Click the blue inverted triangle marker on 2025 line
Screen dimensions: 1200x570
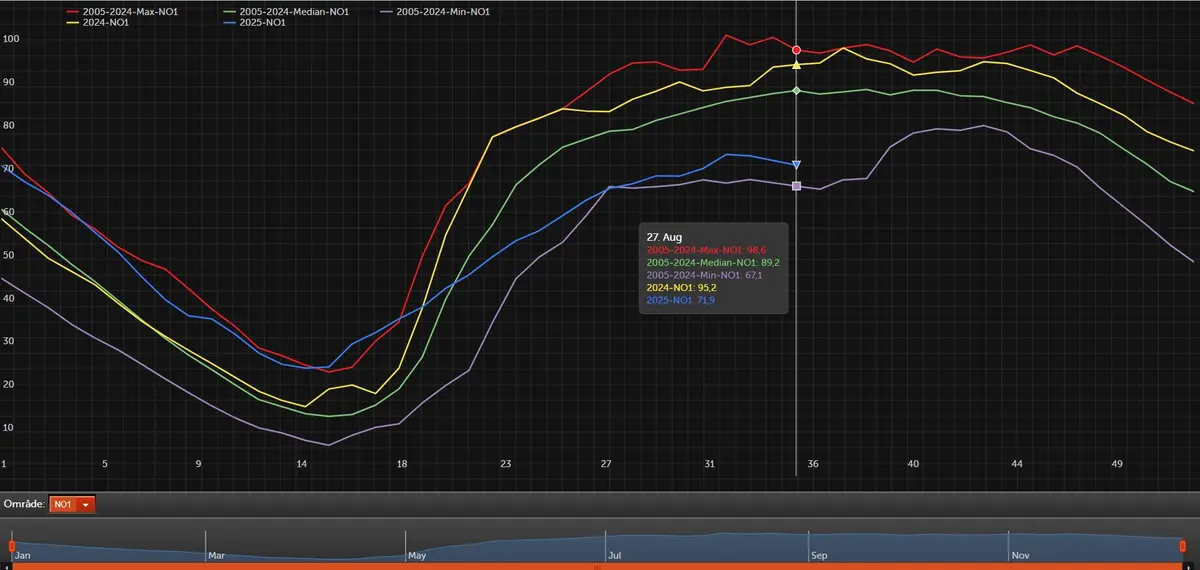coord(796,164)
